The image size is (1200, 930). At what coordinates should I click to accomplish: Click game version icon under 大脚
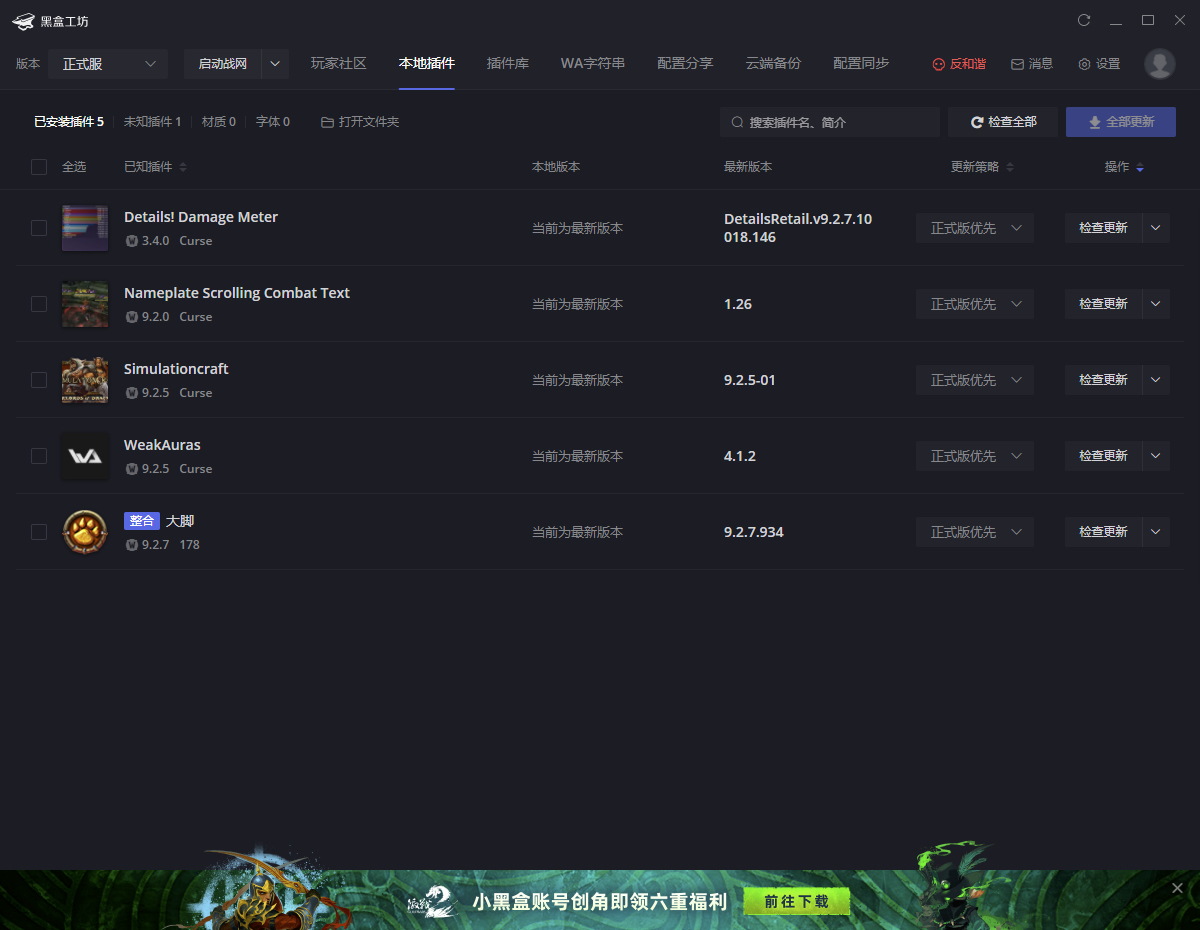131,545
